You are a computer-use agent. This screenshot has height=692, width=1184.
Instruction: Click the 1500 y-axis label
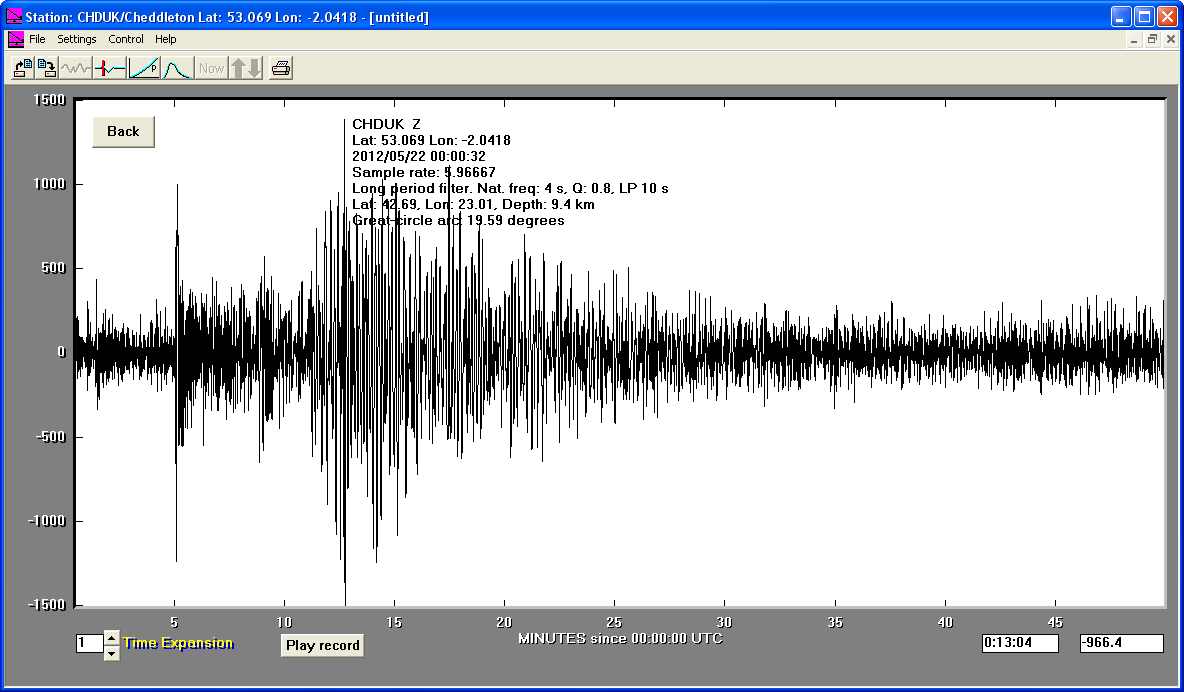(x=49, y=100)
